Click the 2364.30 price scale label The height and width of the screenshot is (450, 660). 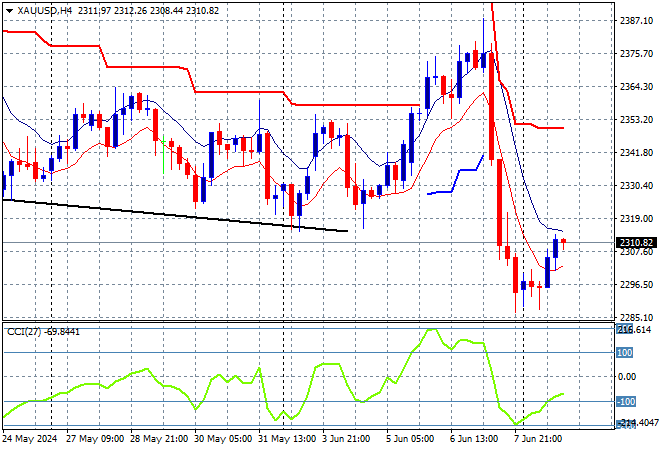636,87
